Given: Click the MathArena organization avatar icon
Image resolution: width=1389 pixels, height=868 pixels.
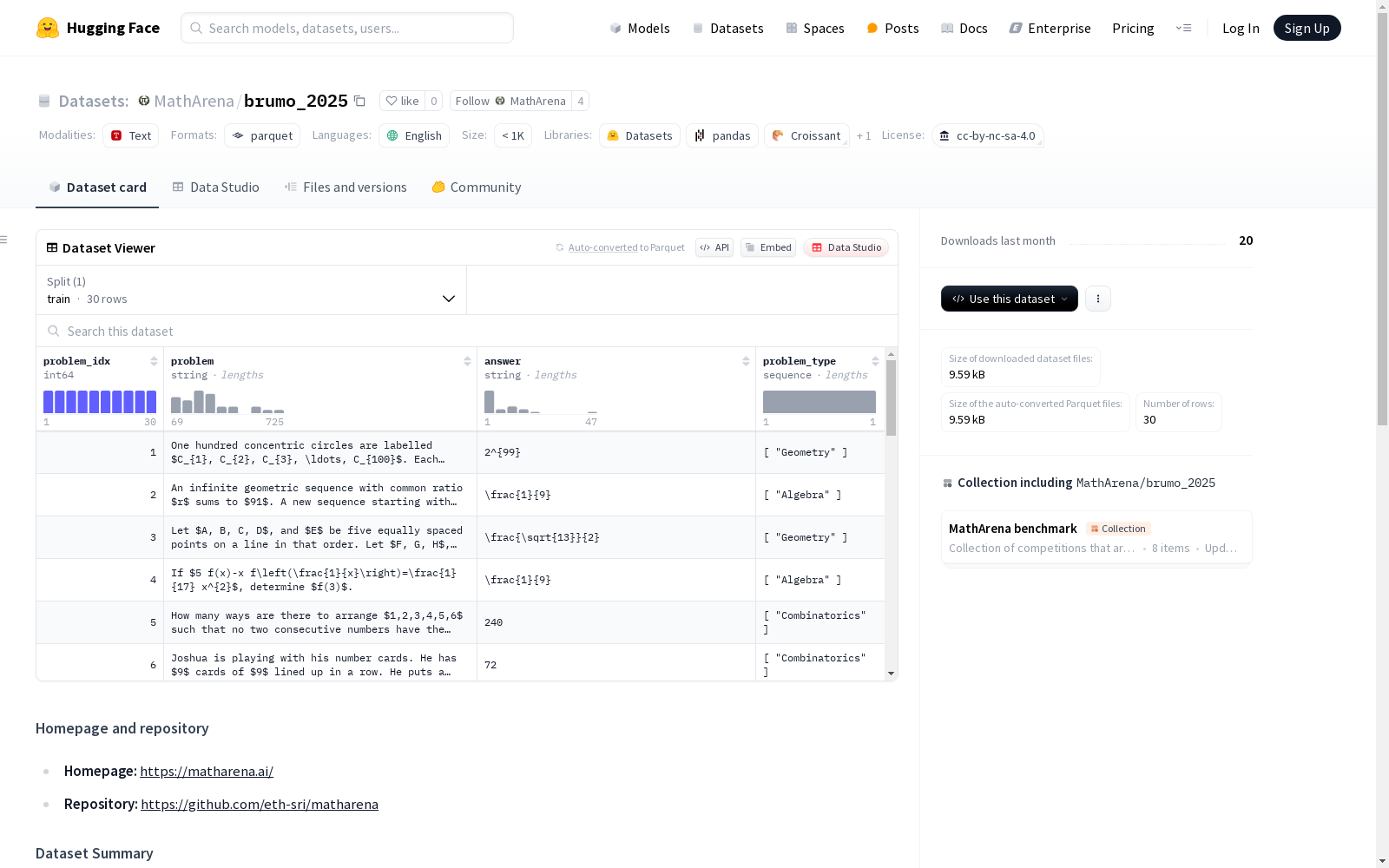Looking at the screenshot, I should pos(144,101).
